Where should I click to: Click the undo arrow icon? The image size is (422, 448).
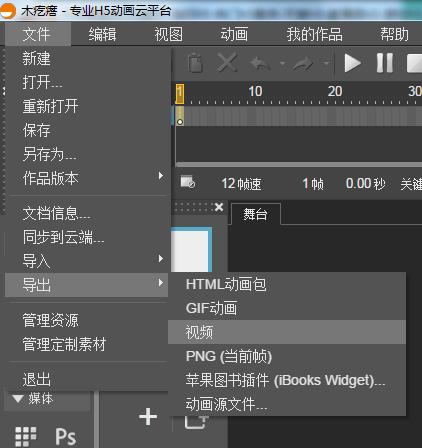coord(260,63)
